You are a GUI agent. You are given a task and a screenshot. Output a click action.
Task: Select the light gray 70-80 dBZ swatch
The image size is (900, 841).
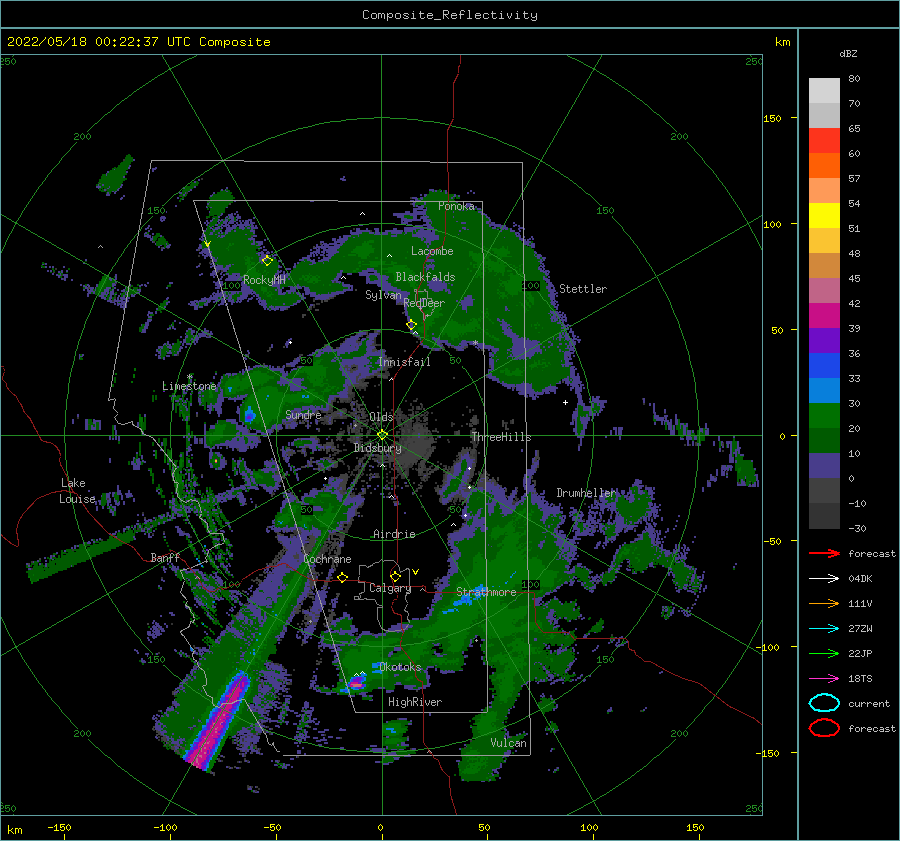(824, 91)
